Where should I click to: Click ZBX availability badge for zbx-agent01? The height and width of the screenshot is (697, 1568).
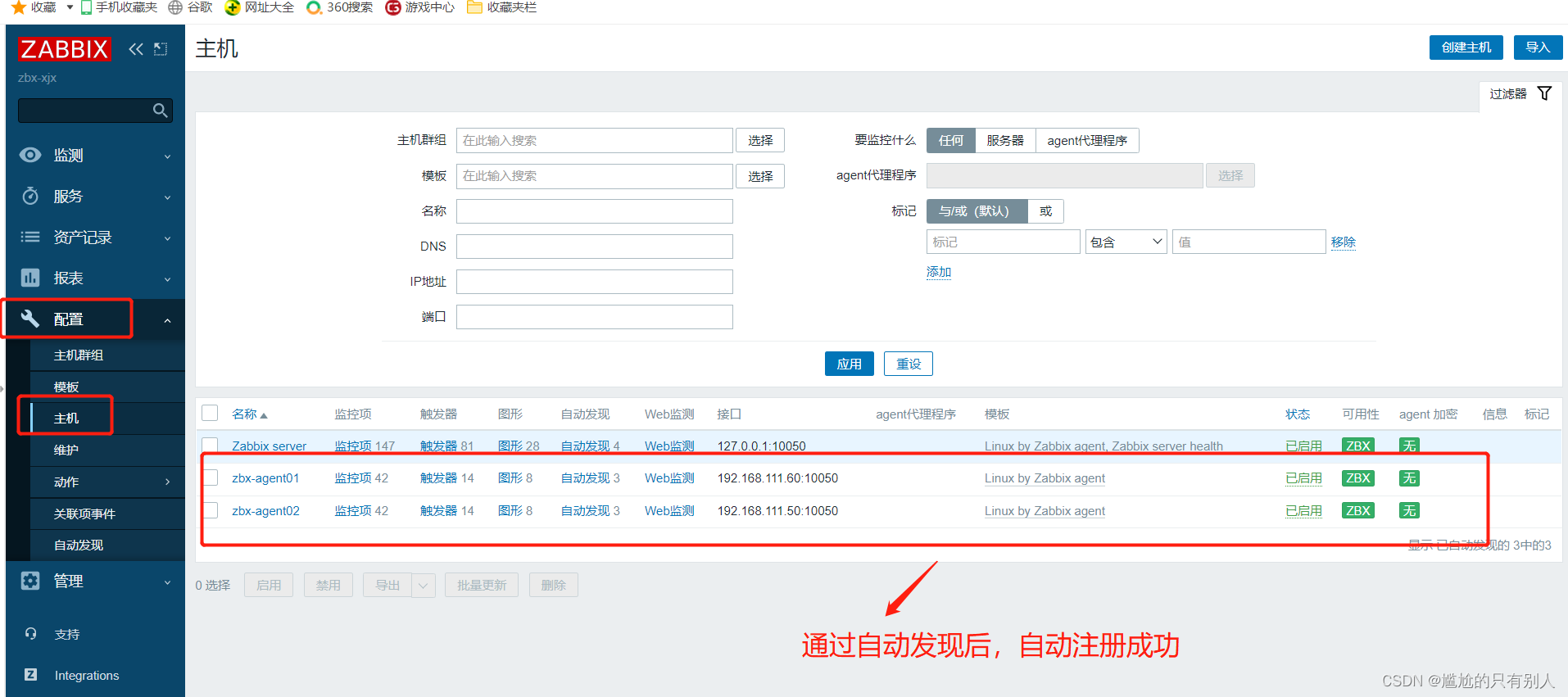pyautogui.click(x=1358, y=477)
